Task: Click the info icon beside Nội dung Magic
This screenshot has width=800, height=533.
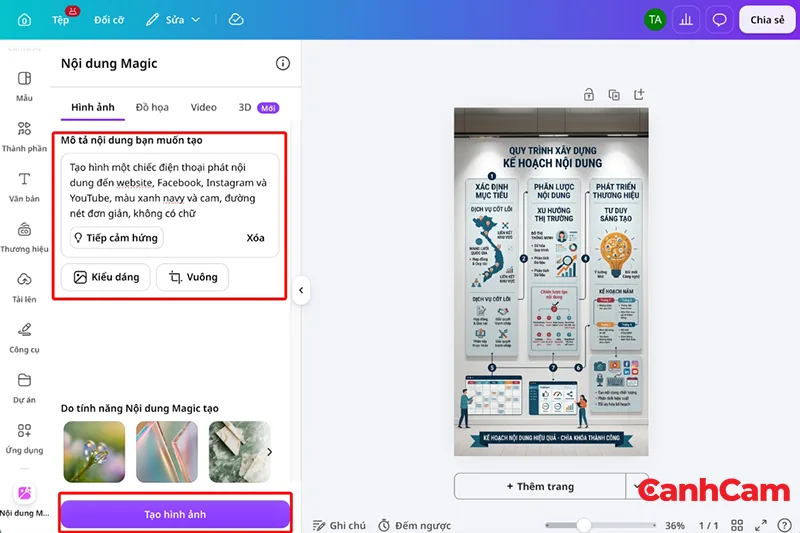Action: [x=283, y=63]
